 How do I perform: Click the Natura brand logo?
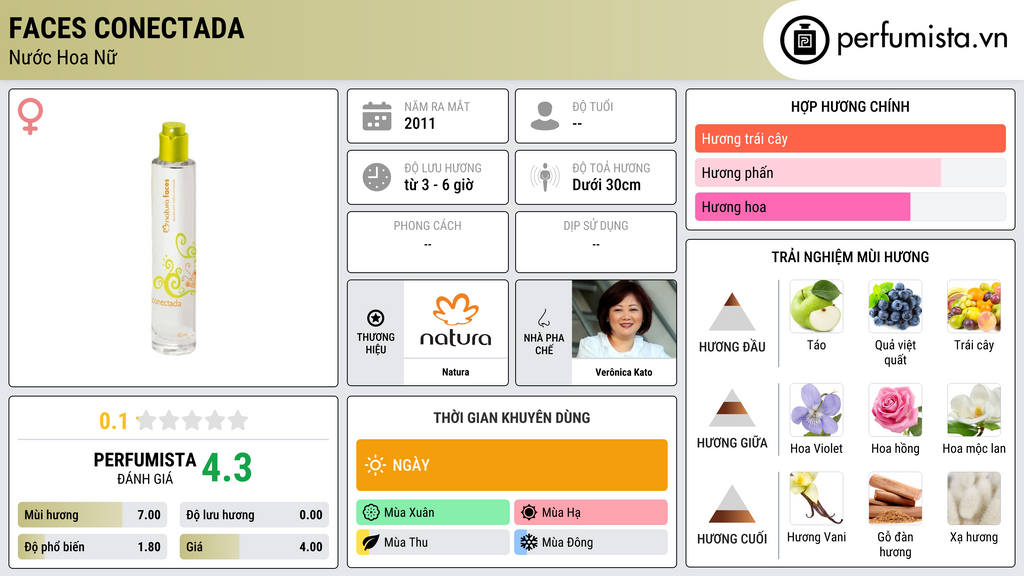(x=455, y=320)
